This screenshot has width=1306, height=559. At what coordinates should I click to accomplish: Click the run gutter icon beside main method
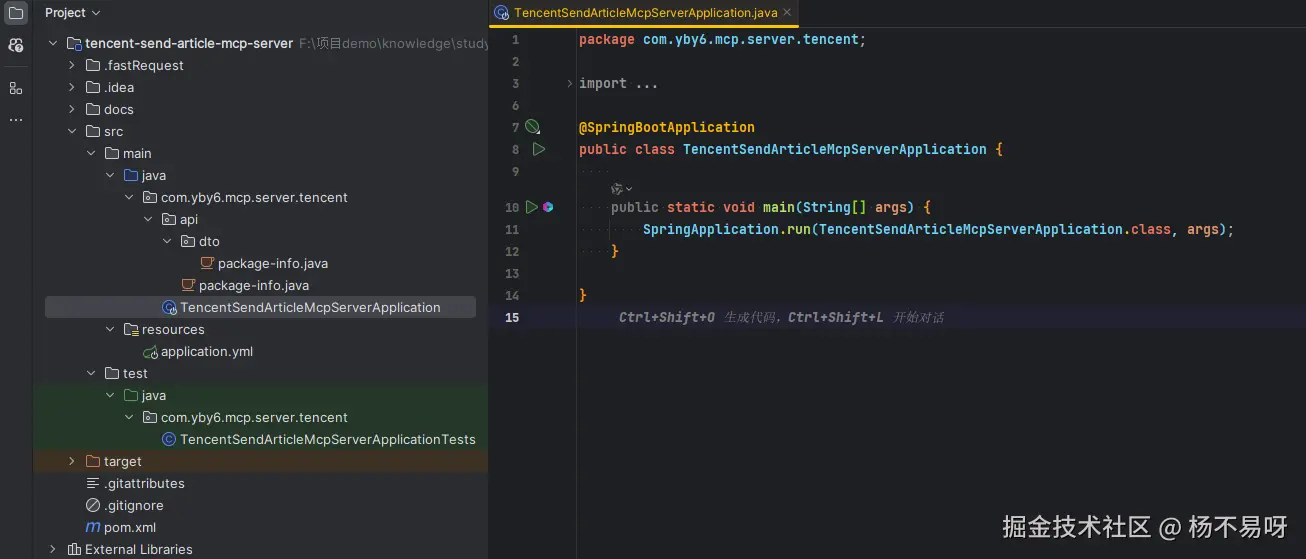click(532, 207)
